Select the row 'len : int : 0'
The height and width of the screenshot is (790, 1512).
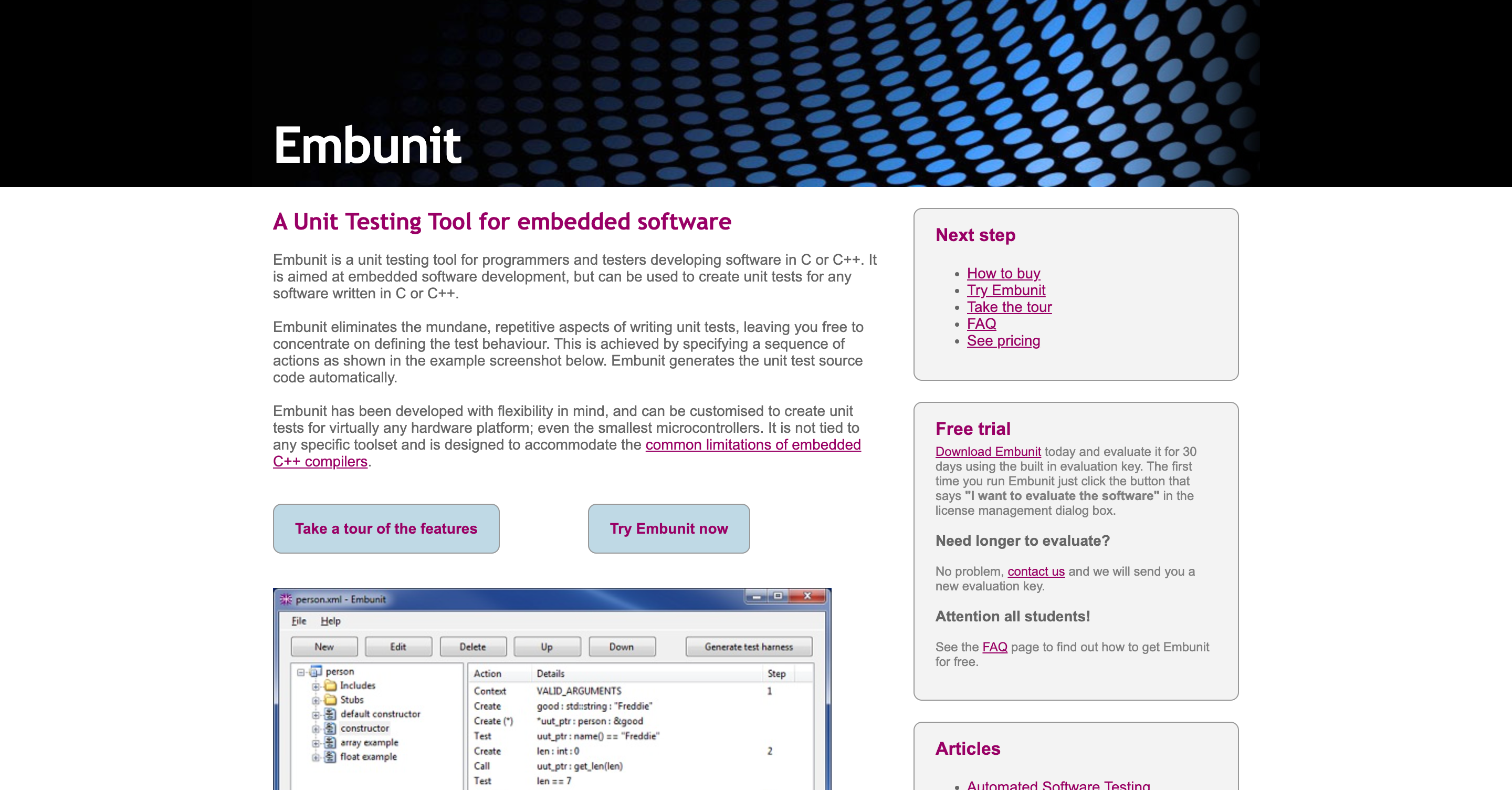[640, 751]
